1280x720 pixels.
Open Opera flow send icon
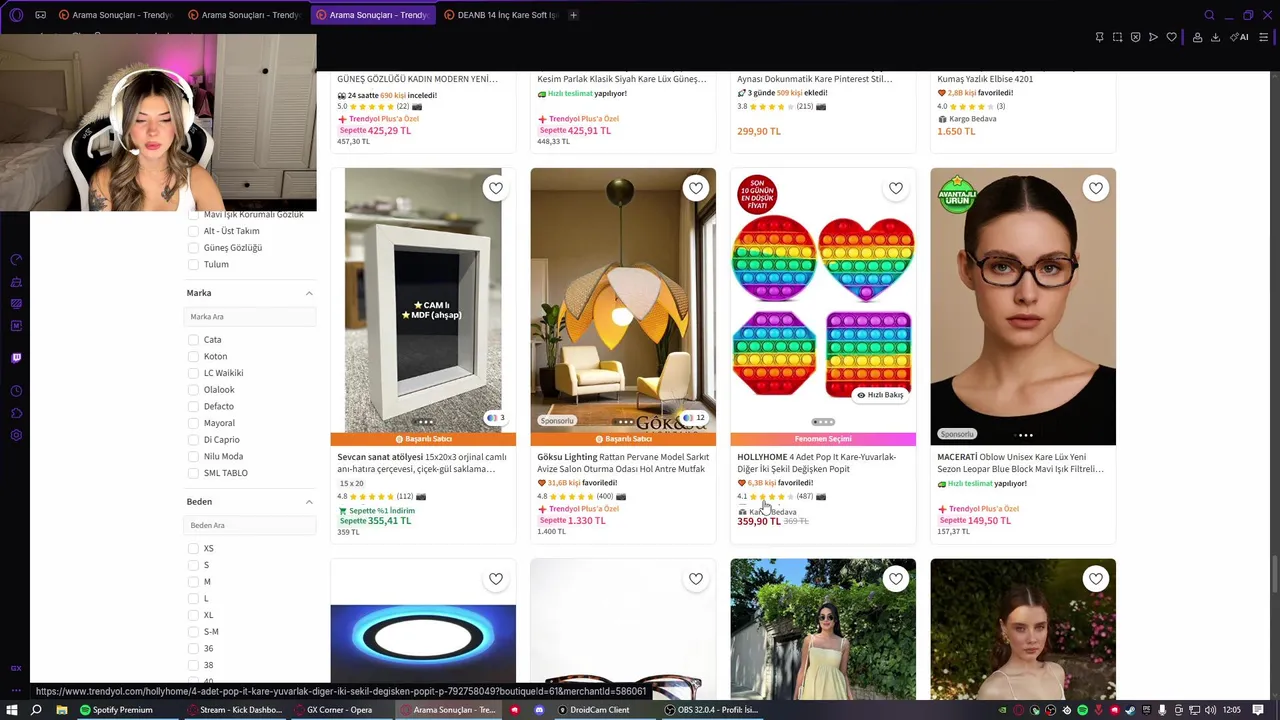pos(1153,37)
